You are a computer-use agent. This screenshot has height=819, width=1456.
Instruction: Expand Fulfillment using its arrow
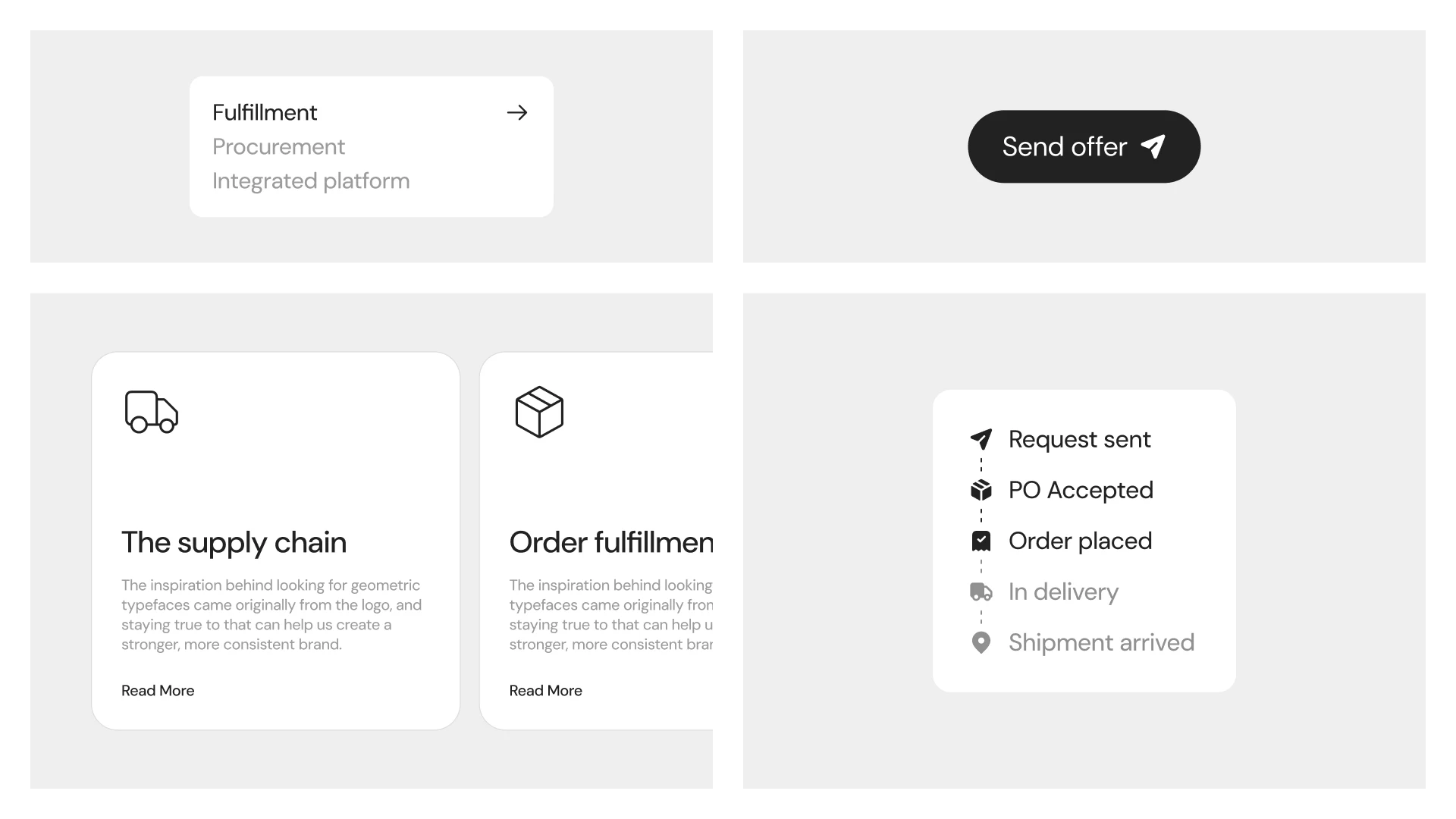[x=517, y=111]
